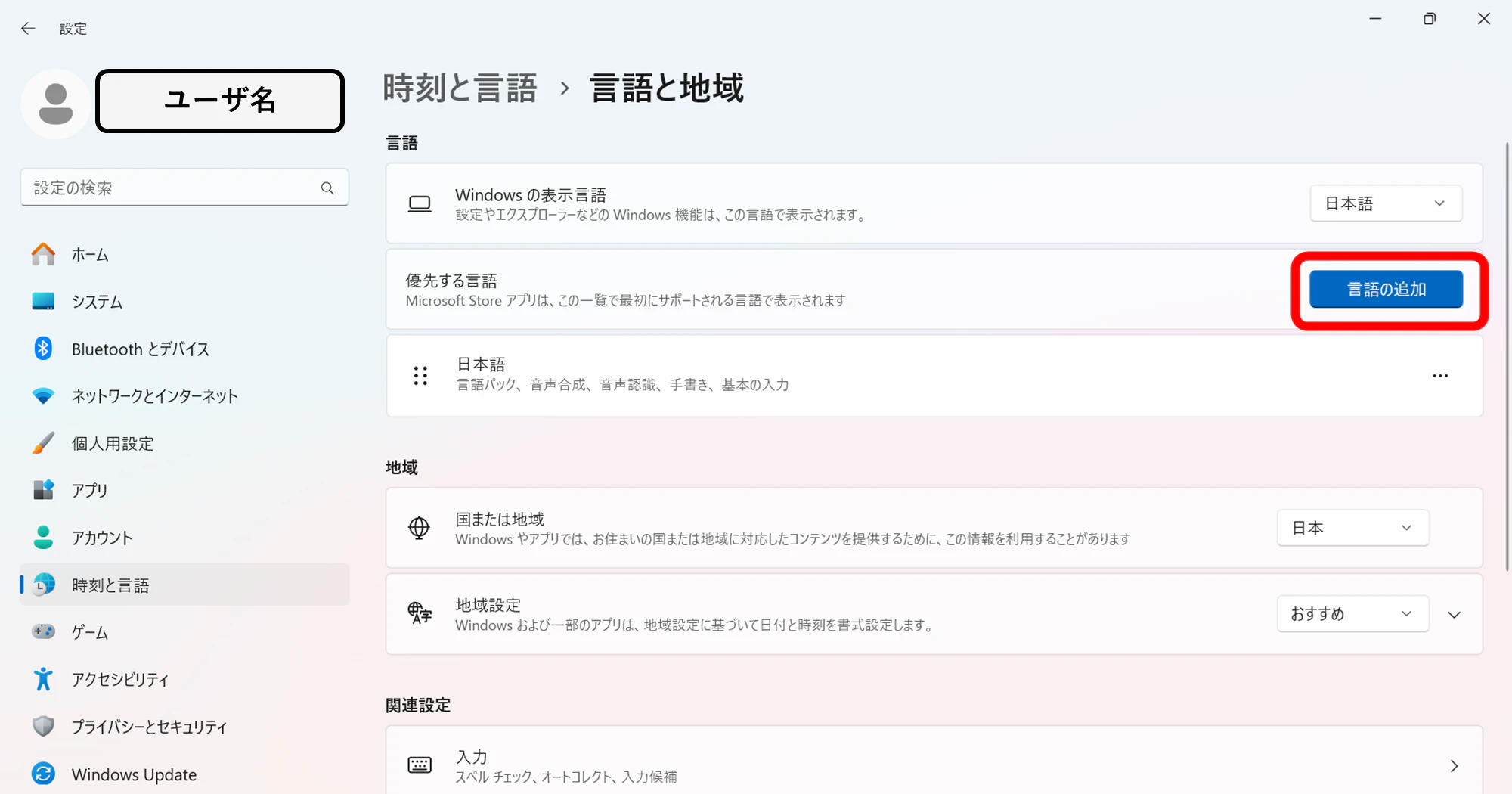Click the 設定の検索 search field
This screenshot has height=794, width=1512.
pyautogui.click(x=184, y=188)
